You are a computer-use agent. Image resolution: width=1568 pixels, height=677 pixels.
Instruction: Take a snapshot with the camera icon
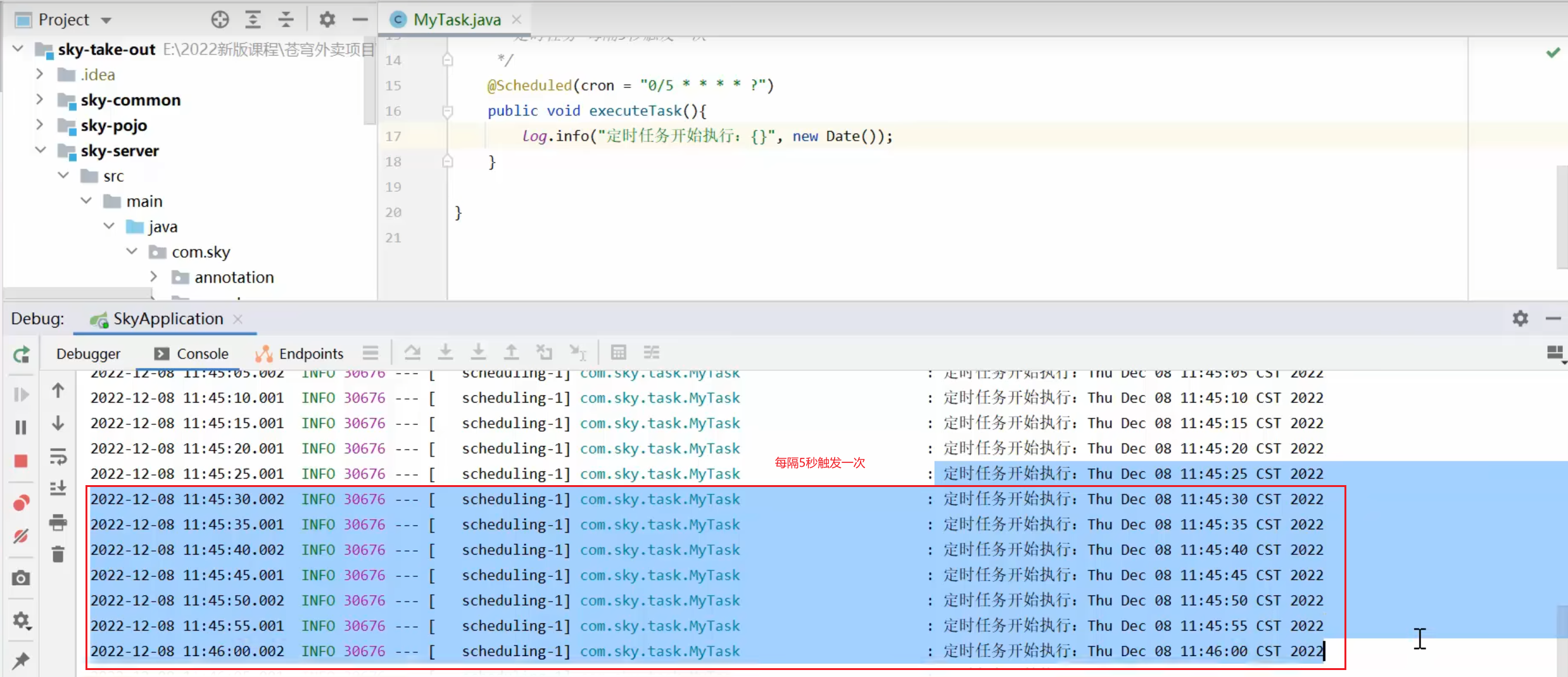(x=21, y=578)
